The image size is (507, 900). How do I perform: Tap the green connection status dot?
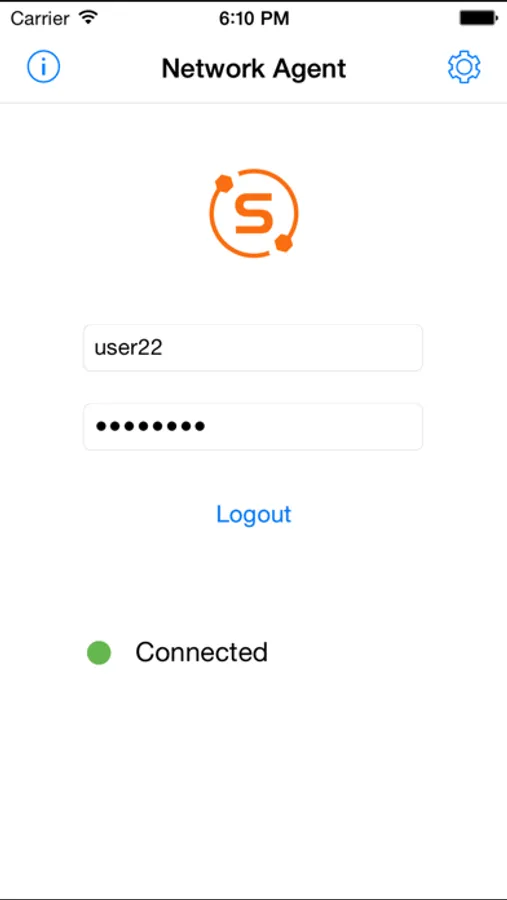pyautogui.click(x=99, y=653)
